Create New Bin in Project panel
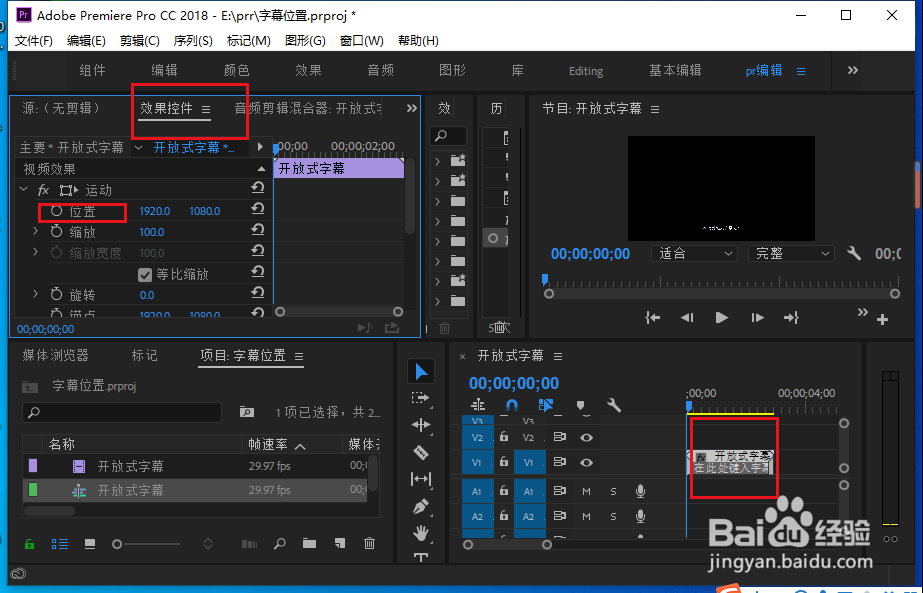The image size is (923, 593). tap(309, 543)
